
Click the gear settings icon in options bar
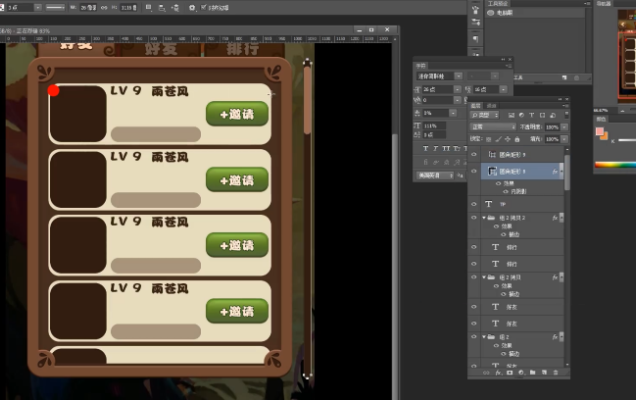pyautogui.click(x=192, y=8)
